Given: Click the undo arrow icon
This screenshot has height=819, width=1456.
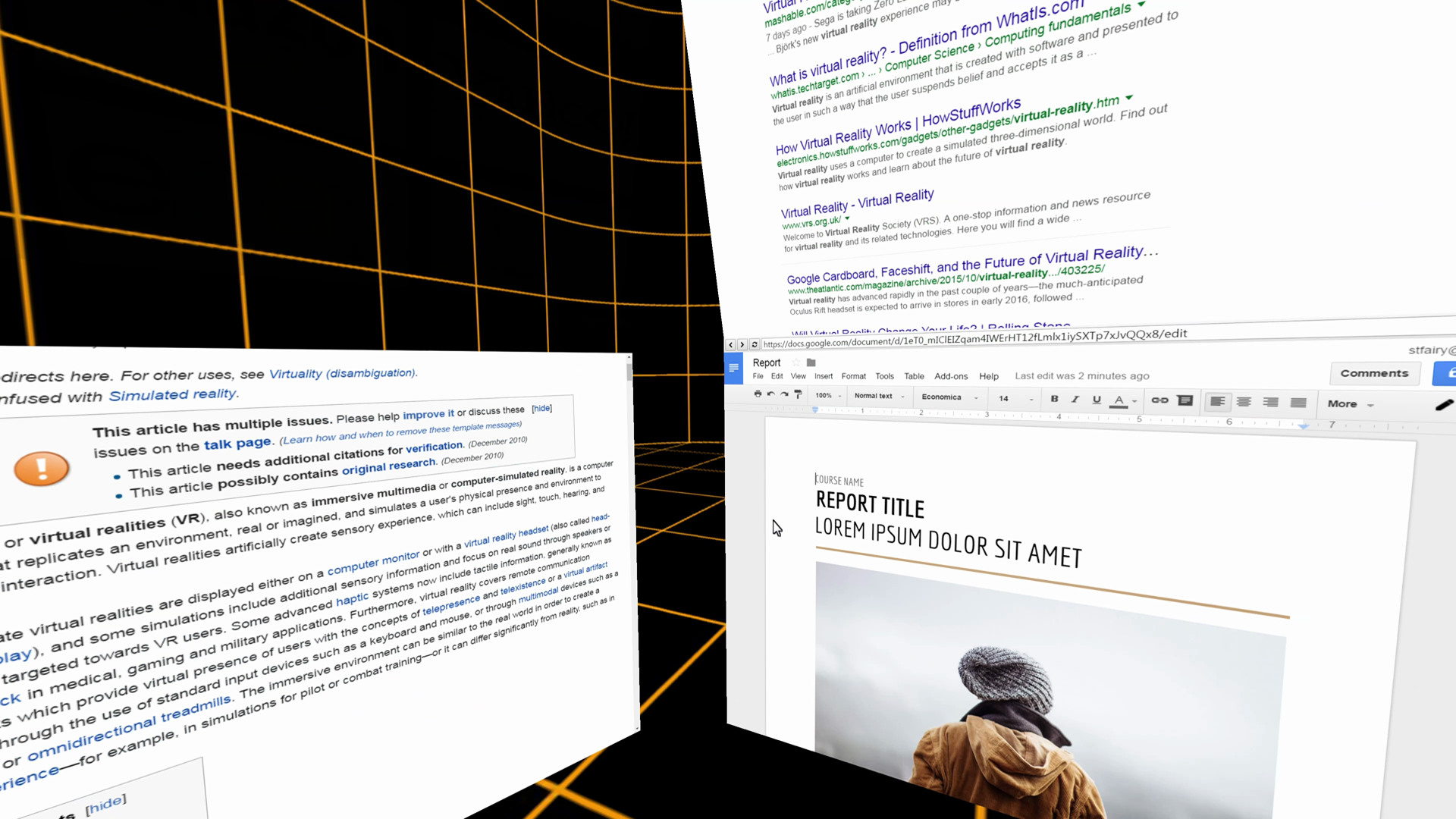Looking at the screenshot, I should 770,394.
